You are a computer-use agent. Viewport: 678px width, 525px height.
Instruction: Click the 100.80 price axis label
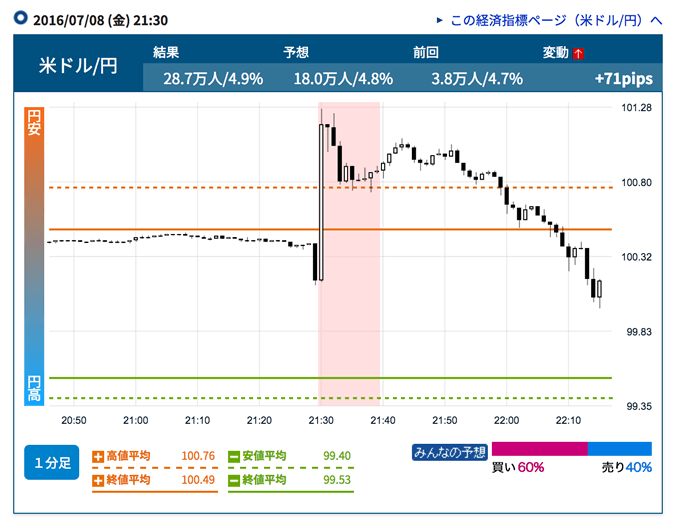[636, 182]
